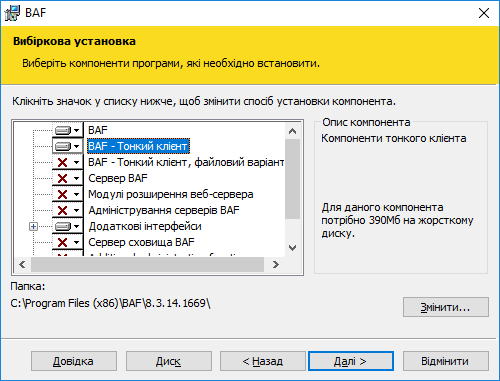500x381 pixels.
Task: Click the horizontal scroll right arrow
Action: tap(275, 265)
